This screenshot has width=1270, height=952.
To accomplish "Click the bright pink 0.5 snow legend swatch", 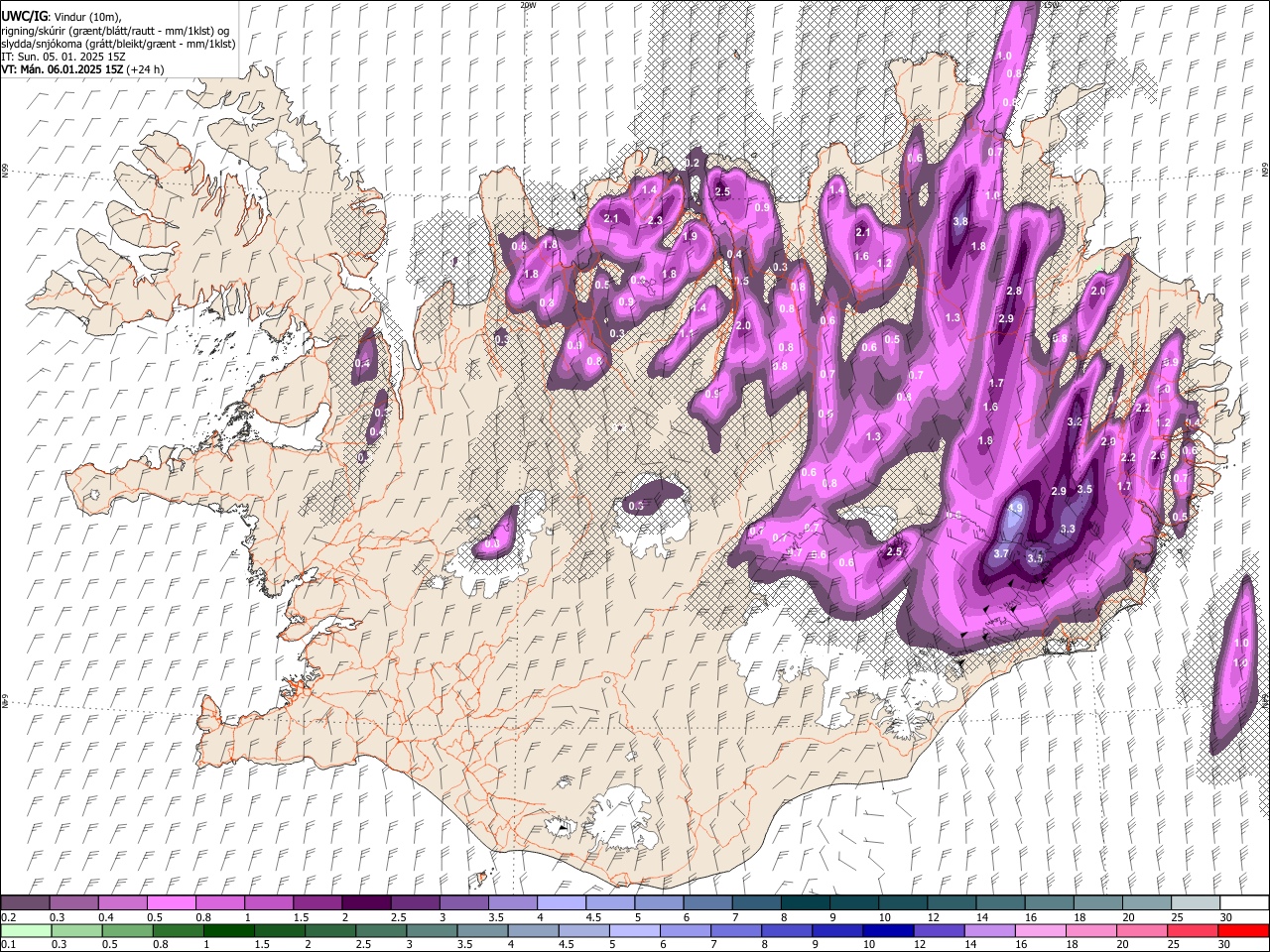I will (171, 903).
